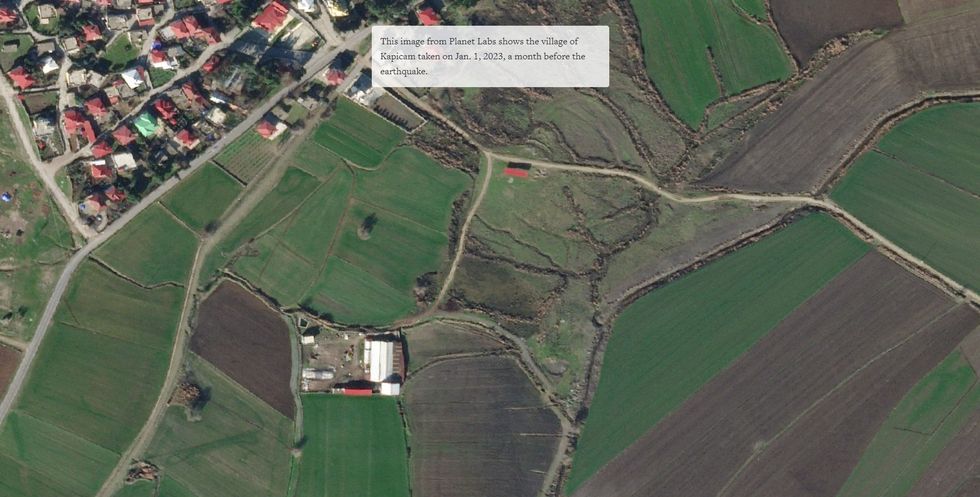
Task: Click the small square white building beside red shed
Action: (389, 389)
